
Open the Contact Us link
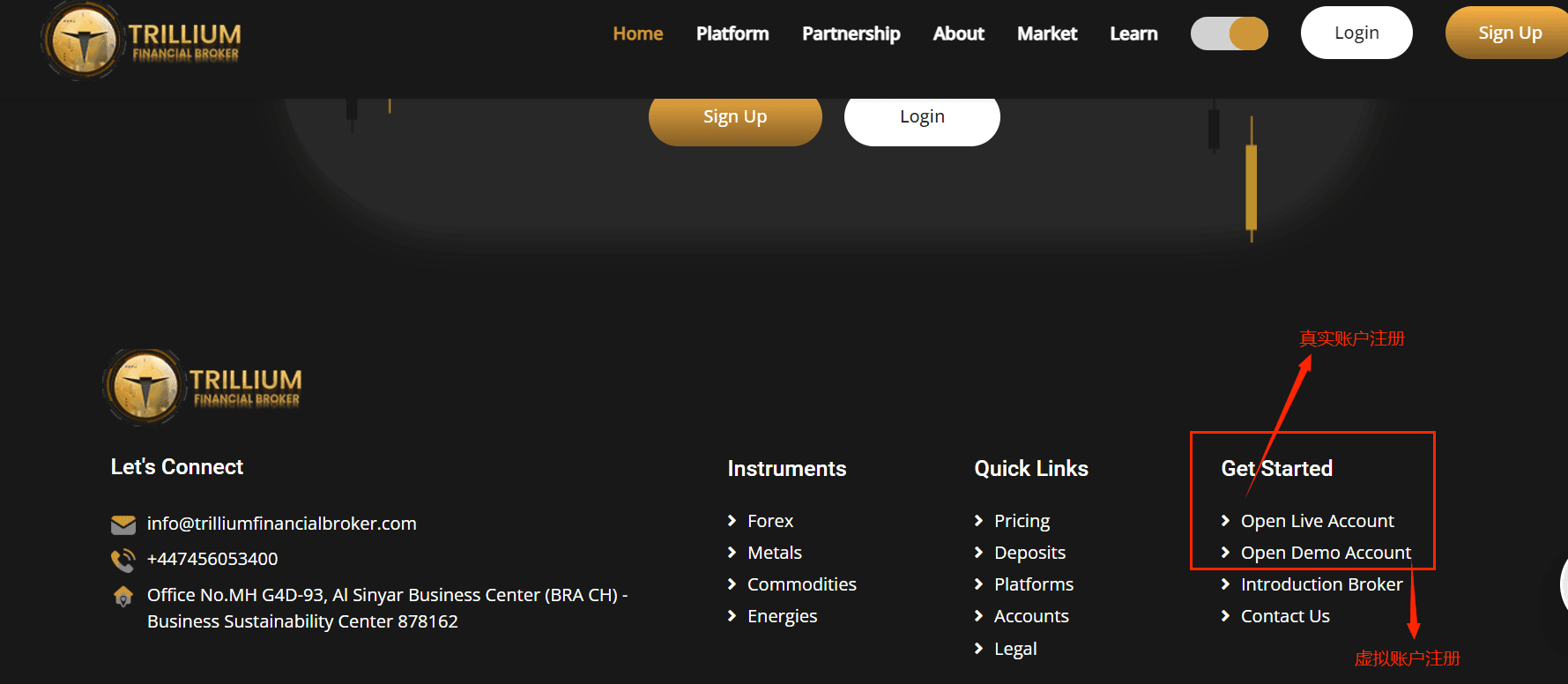[1285, 616]
